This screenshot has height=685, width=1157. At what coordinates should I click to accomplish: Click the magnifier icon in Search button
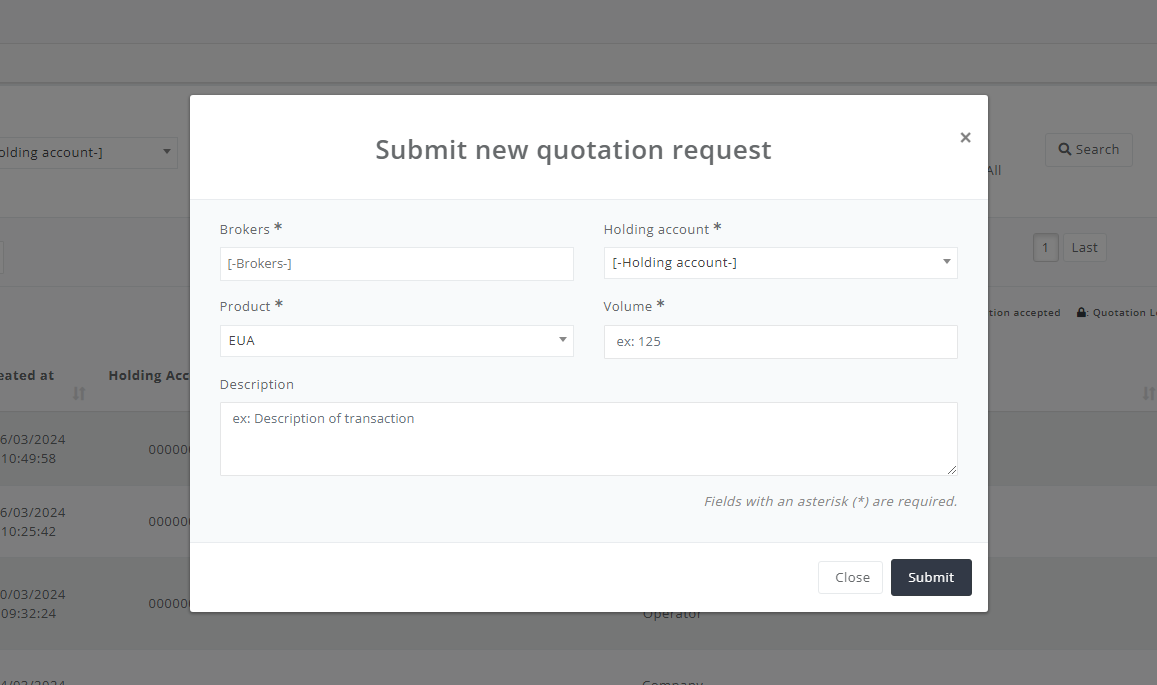[1065, 149]
